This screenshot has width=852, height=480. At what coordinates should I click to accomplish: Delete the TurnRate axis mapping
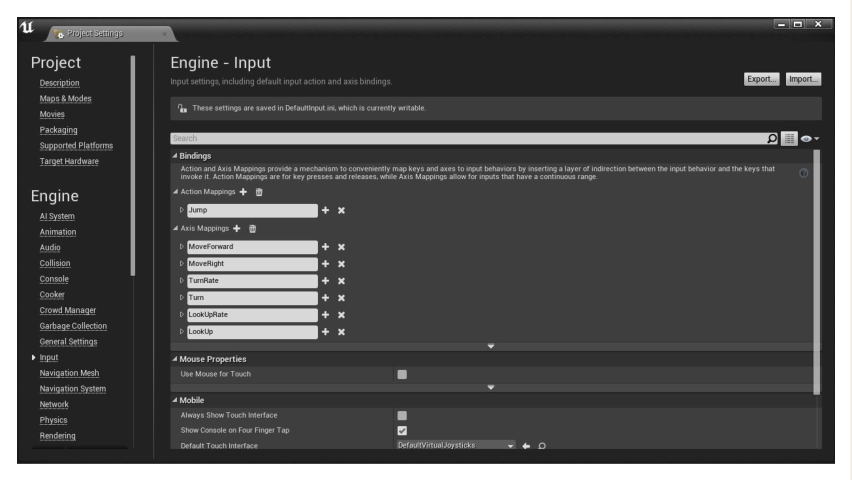341,281
